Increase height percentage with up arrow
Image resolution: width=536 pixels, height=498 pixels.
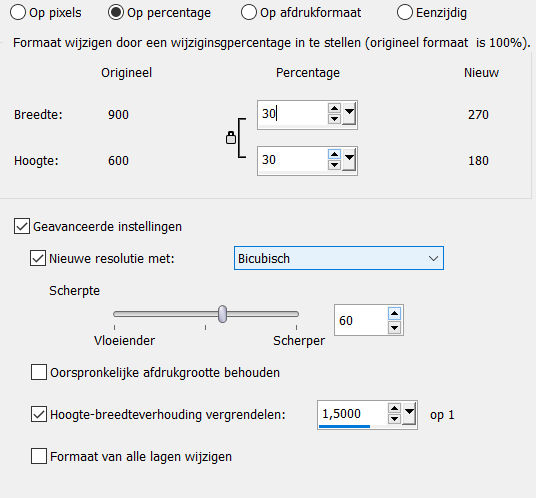point(334,154)
